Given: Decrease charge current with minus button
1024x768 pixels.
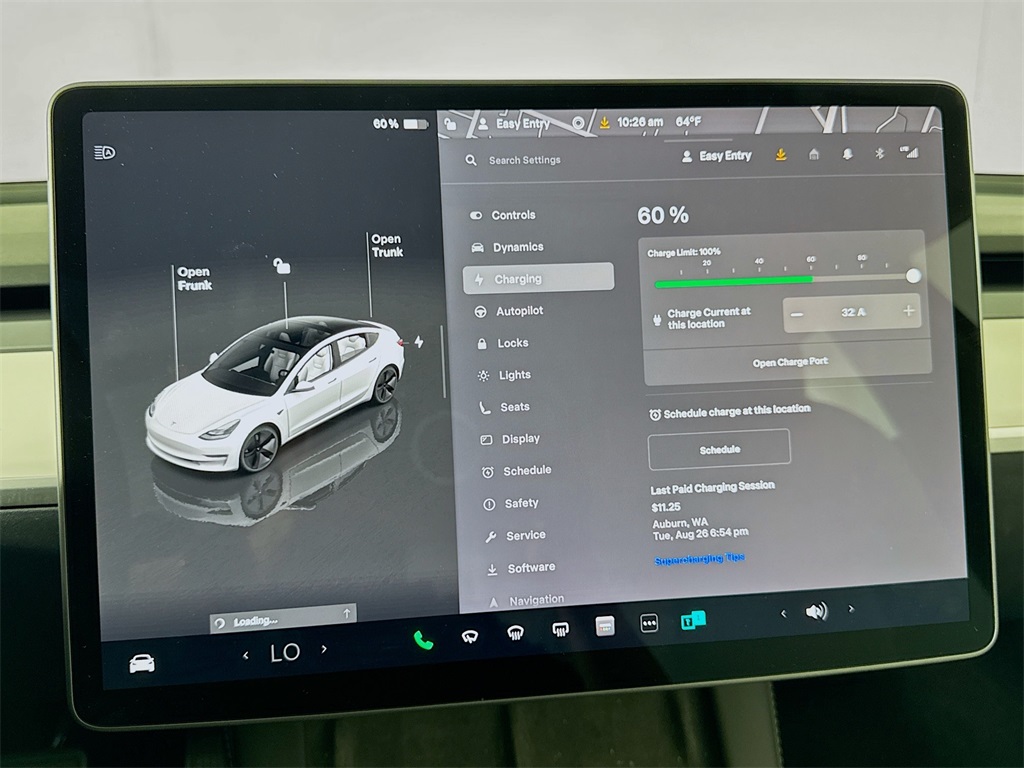Looking at the screenshot, I should click(797, 314).
